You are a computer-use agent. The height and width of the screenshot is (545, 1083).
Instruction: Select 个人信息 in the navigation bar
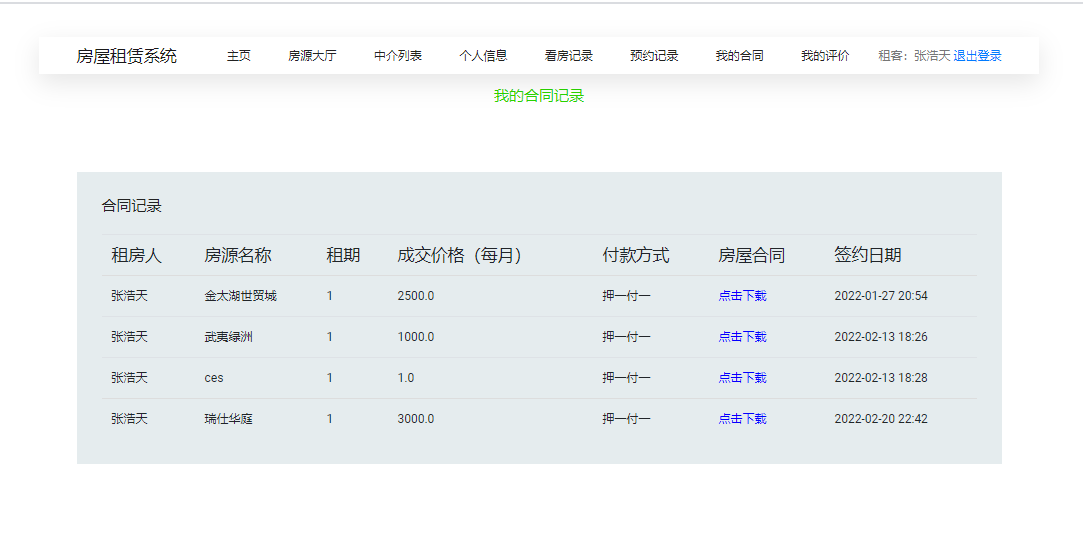point(483,56)
